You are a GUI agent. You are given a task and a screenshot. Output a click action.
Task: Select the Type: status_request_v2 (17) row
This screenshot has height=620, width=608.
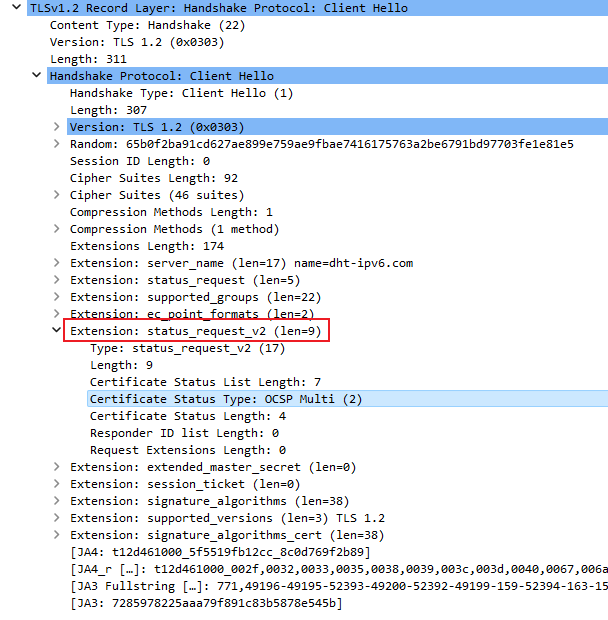point(187,348)
